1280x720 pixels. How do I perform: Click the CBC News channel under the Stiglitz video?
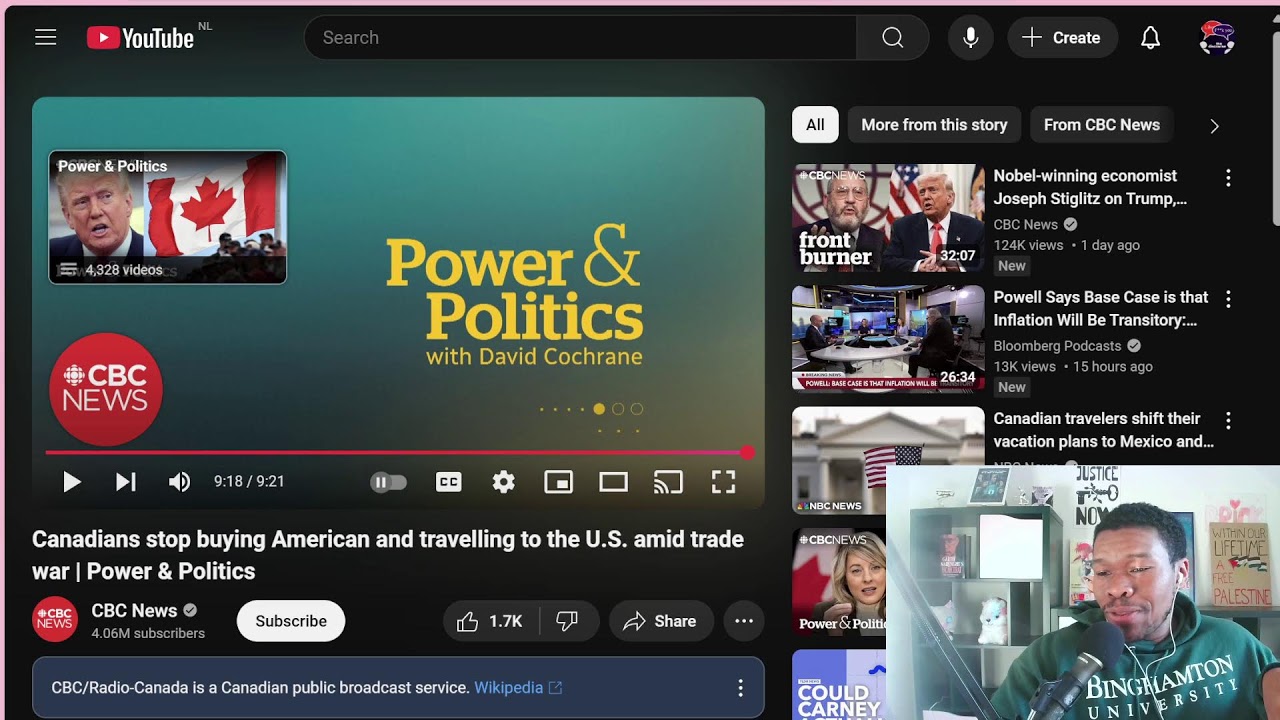1025,225
